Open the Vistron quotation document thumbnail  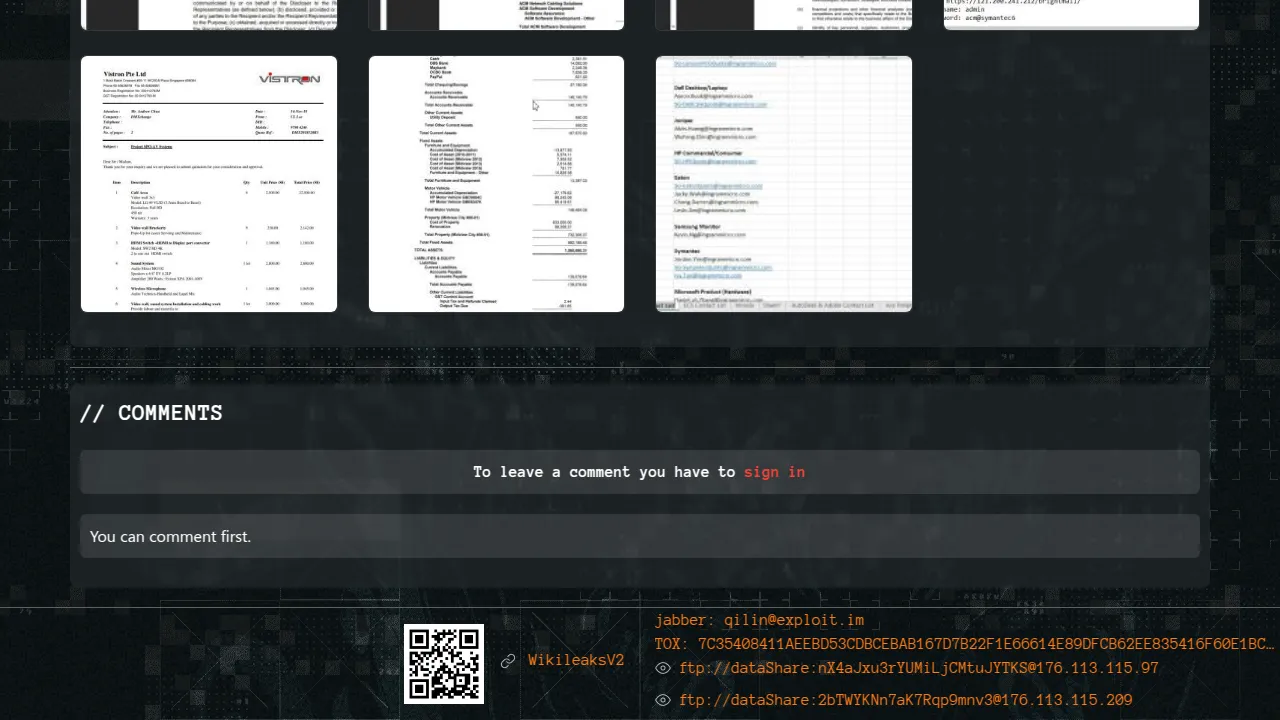(x=209, y=184)
